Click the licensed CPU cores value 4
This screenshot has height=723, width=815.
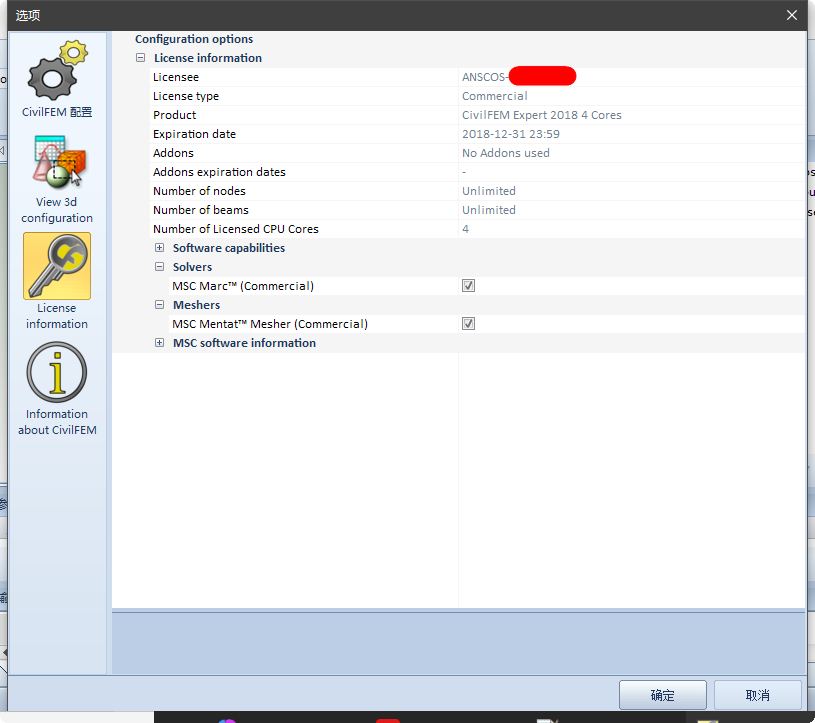point(465,229)
